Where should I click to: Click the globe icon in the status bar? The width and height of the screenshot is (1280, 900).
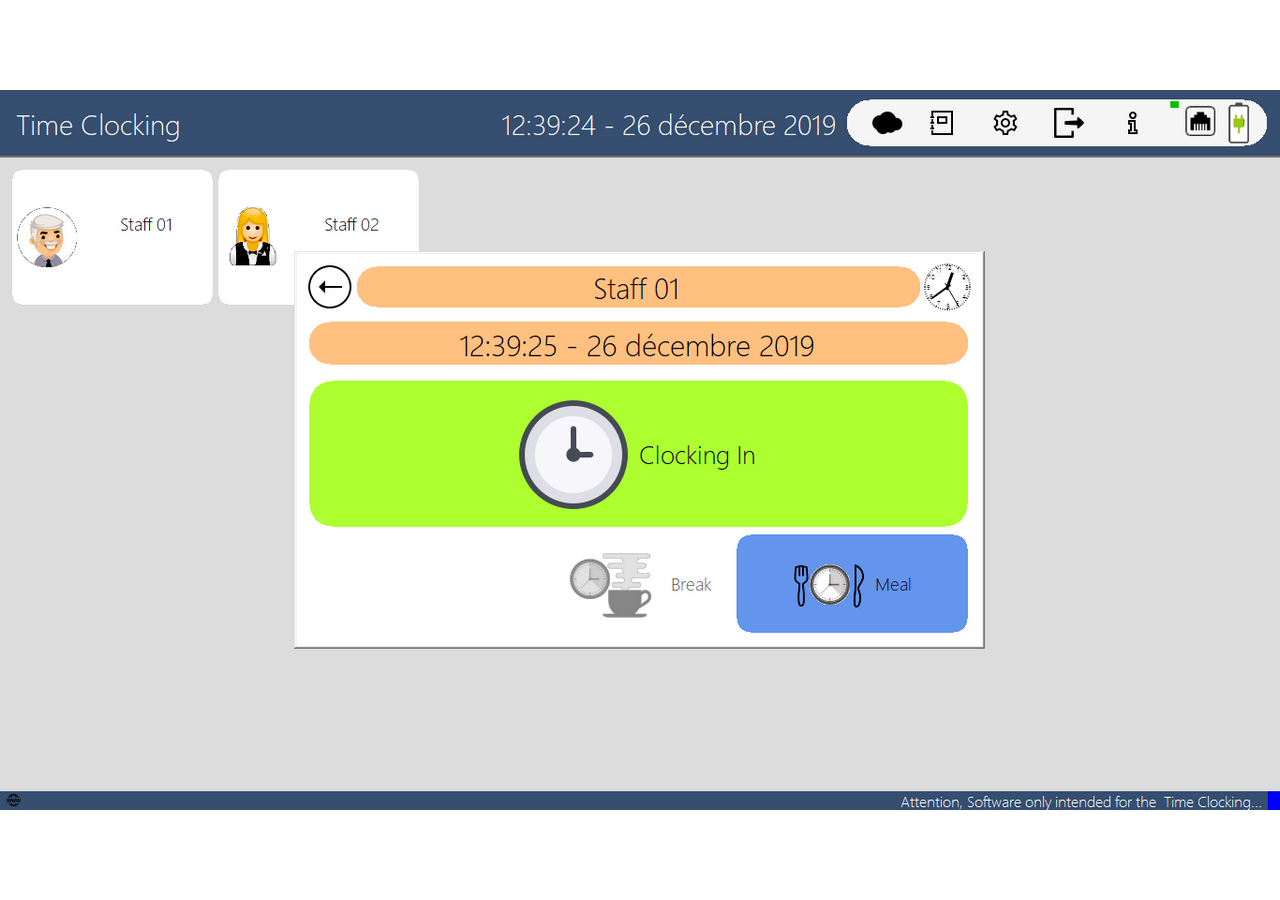coord(14,800)
